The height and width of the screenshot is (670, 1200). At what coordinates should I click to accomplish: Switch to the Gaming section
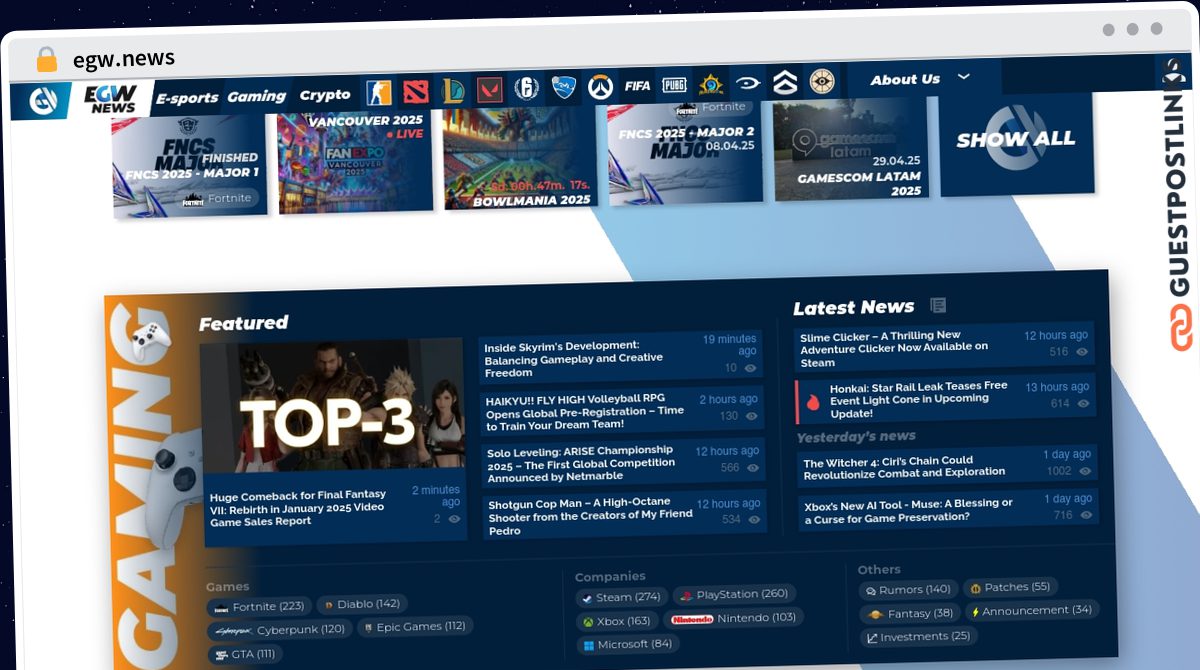(257, 96)
